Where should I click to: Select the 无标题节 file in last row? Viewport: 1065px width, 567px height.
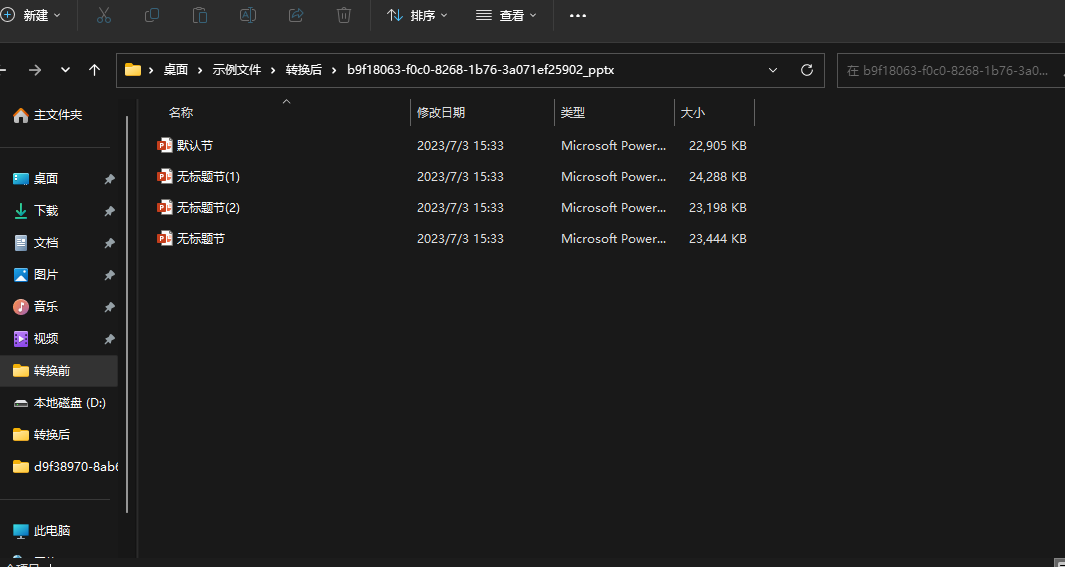pyautogui.click(x=200, y=239)
